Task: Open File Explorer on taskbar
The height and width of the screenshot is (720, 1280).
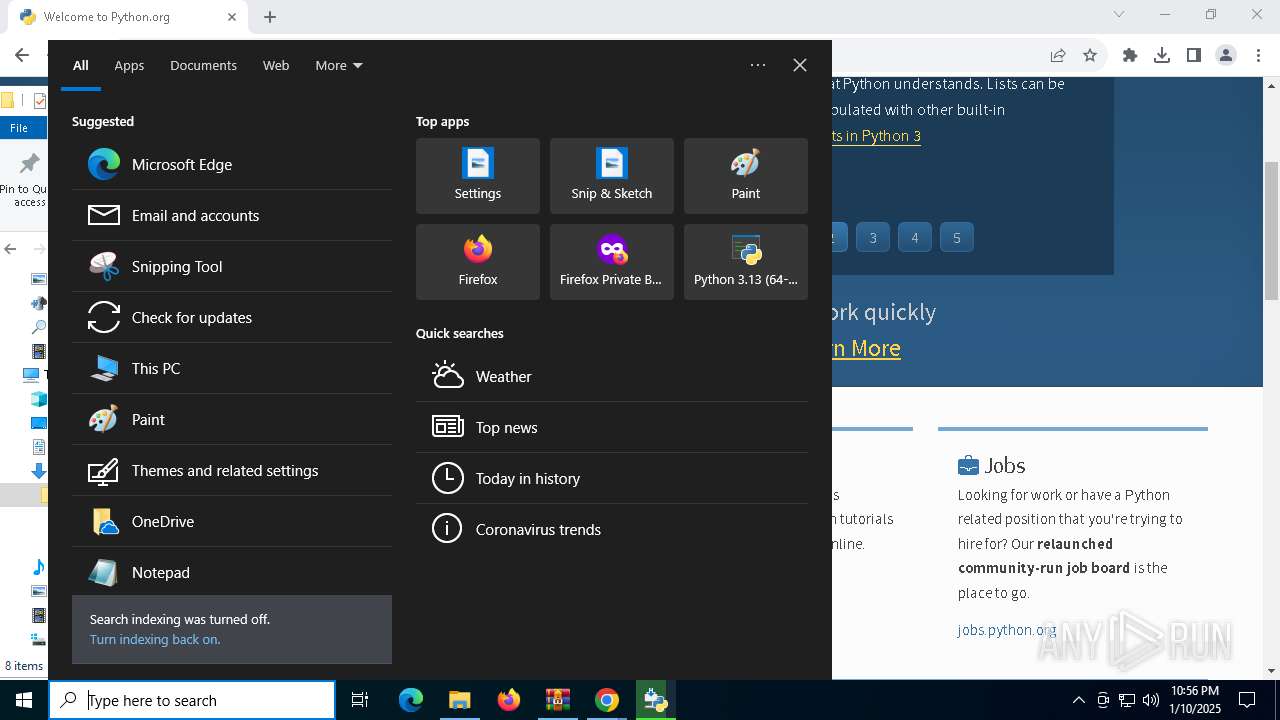Action: [x=459, y=700]
